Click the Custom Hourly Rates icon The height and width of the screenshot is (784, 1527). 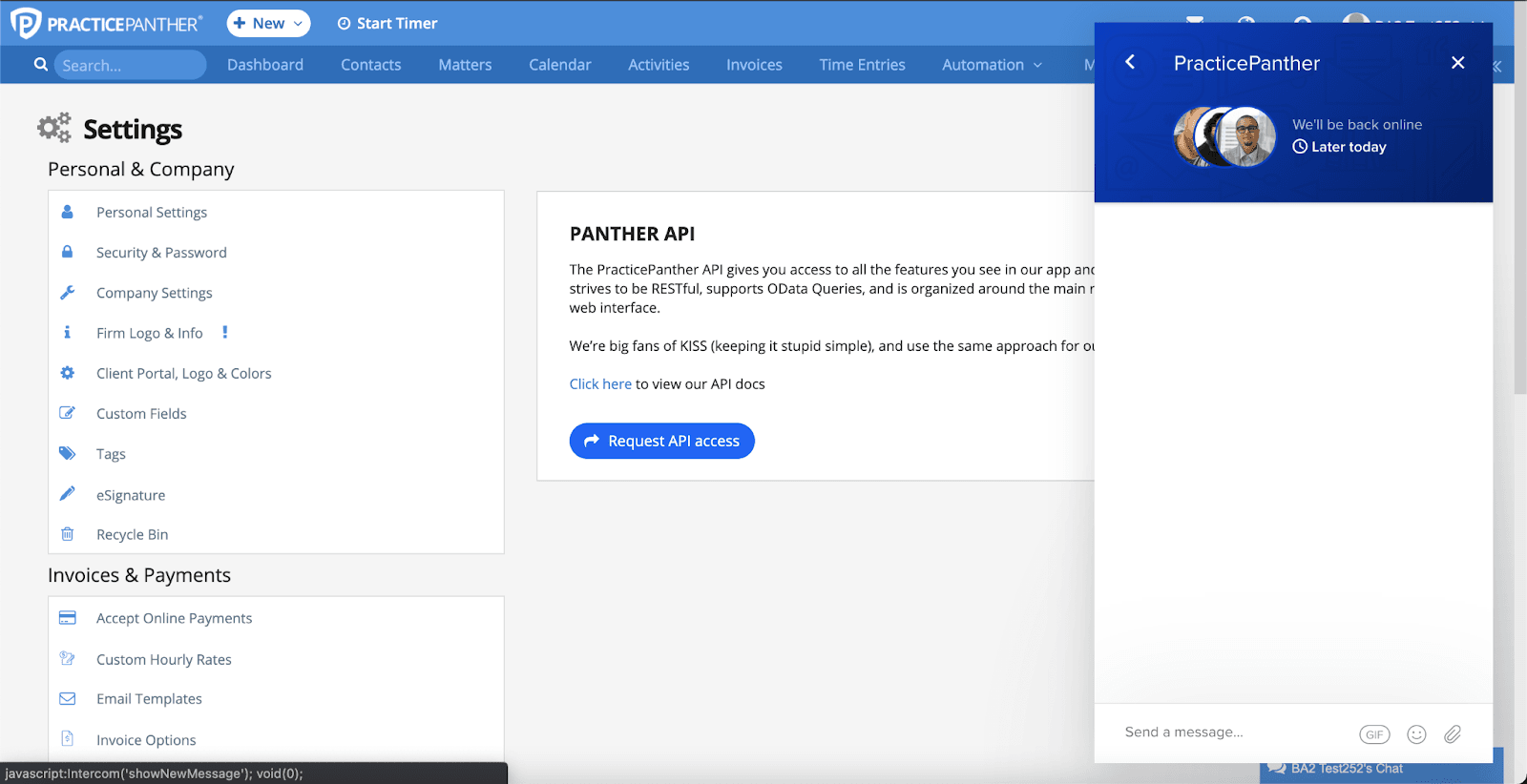67,658
